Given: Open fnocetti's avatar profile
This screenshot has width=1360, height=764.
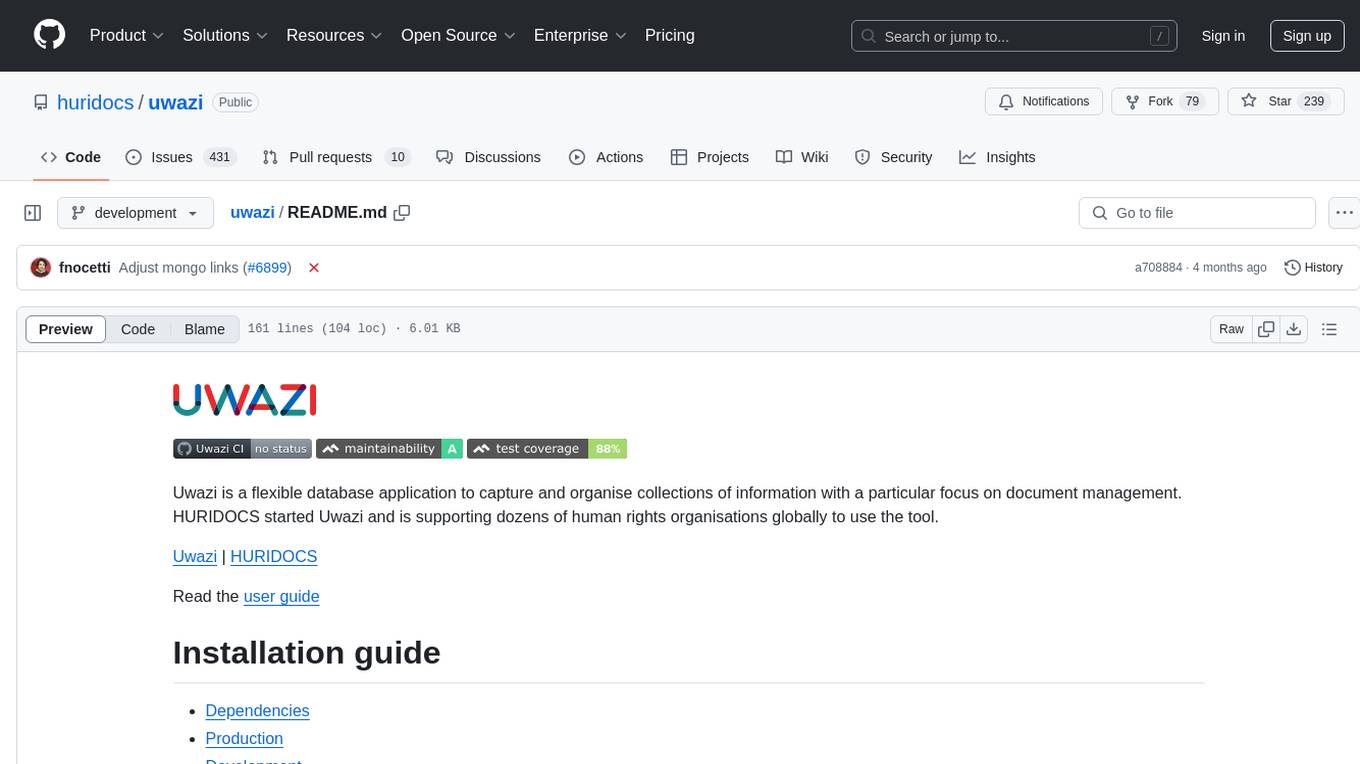Looking at the screenshot, I should 41,267.
